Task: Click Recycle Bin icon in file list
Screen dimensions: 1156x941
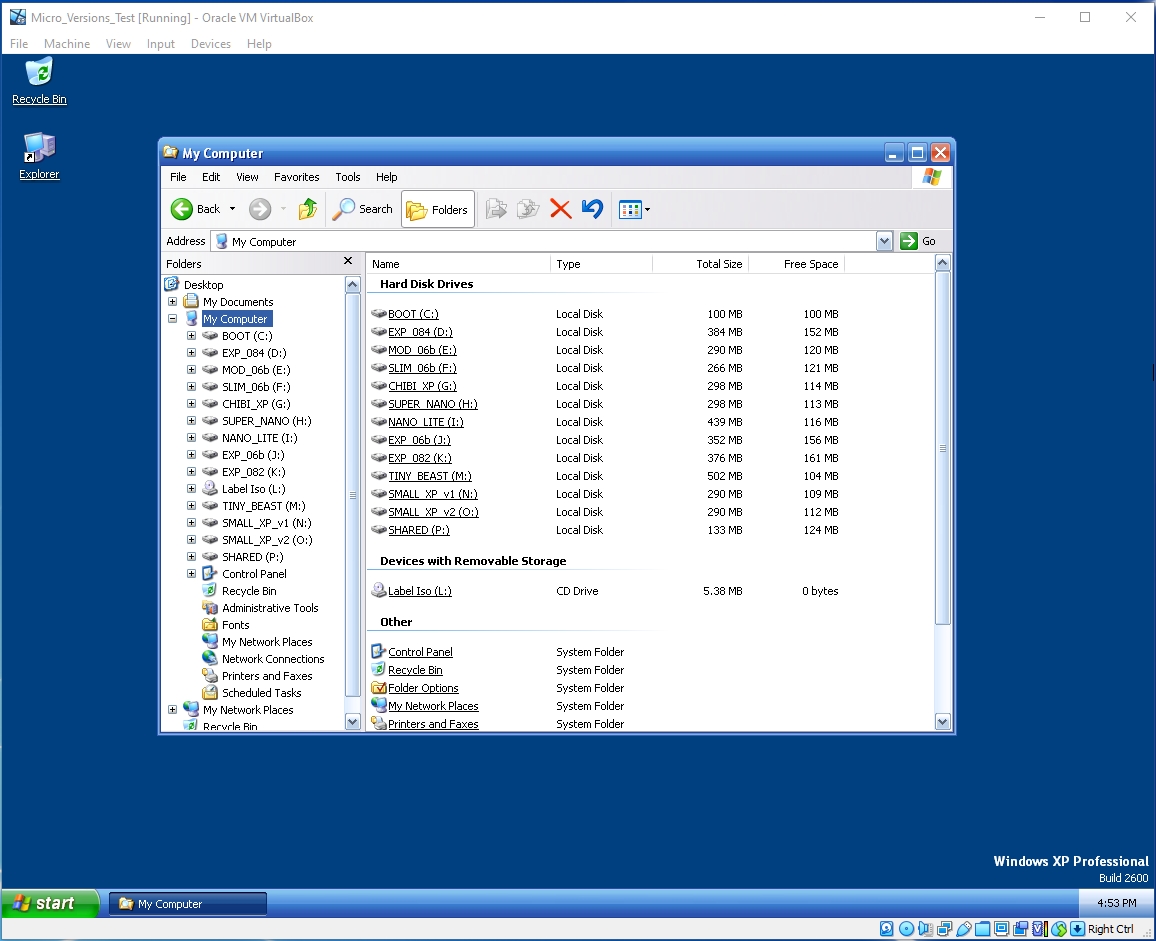Action: pyautogui.click(x=379, y=670)
